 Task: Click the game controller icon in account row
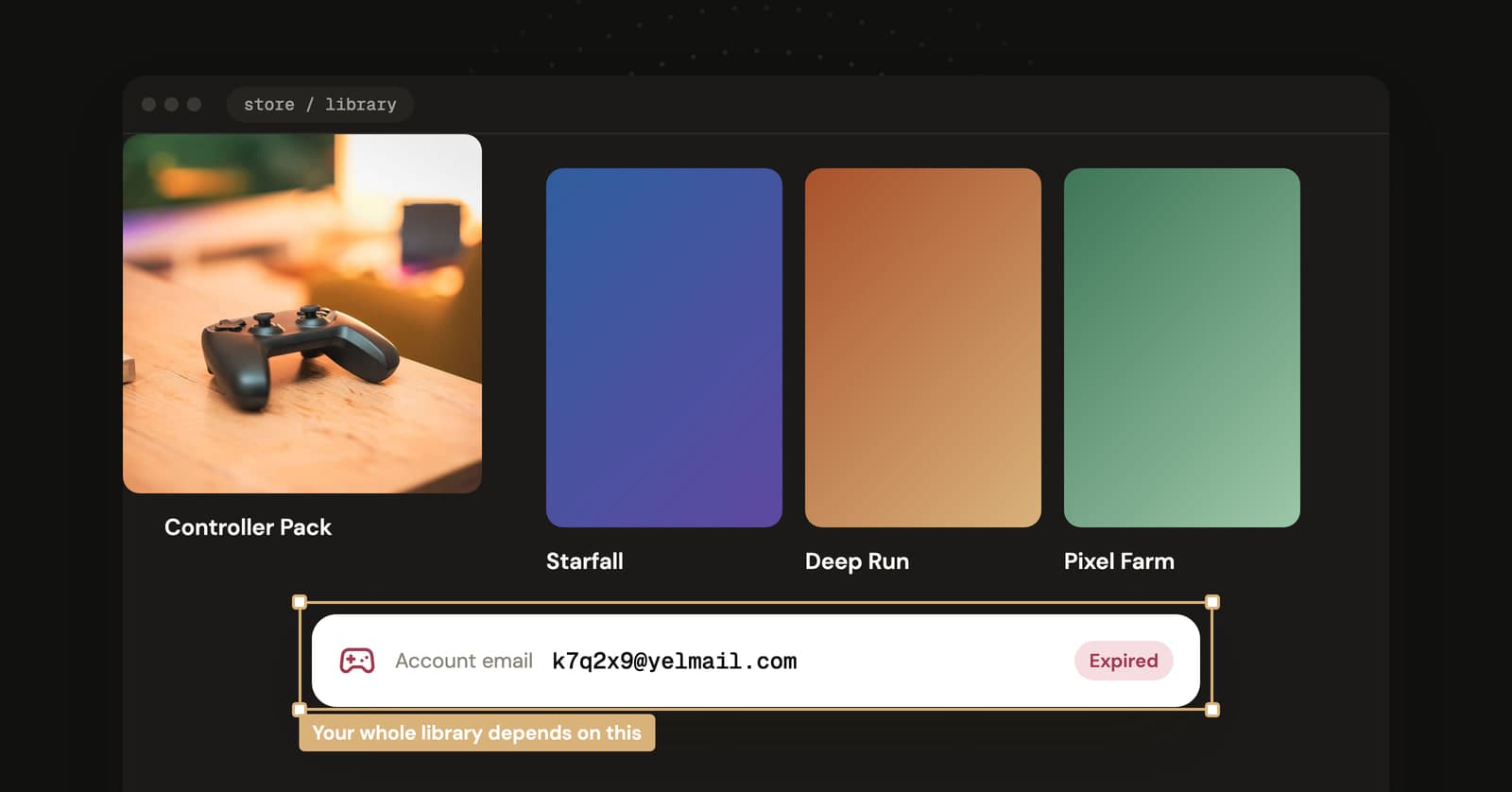[x=357, y=661]
